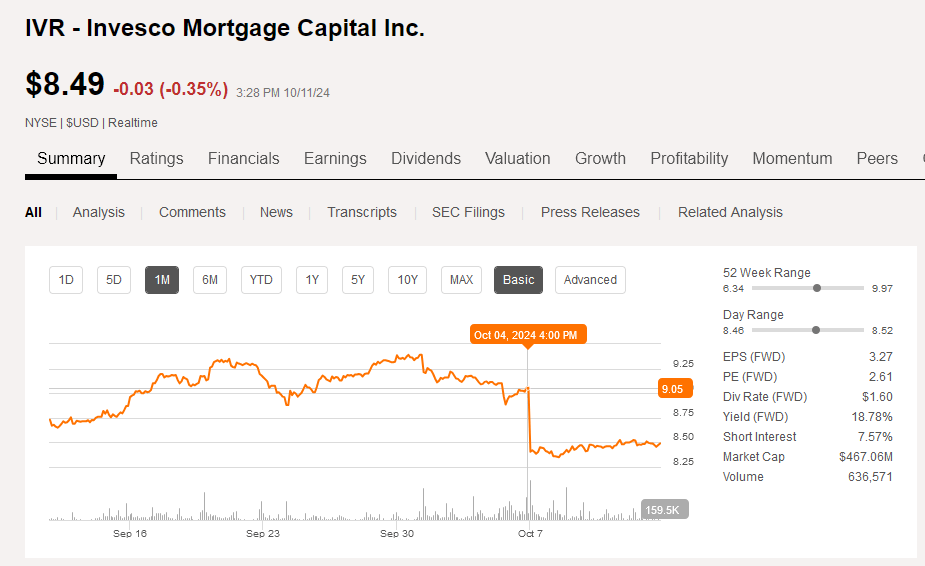The width and height of the screenshot is (925, 566).
Task: Open SEC Filings filter
Action: click(x=468, y=212)
